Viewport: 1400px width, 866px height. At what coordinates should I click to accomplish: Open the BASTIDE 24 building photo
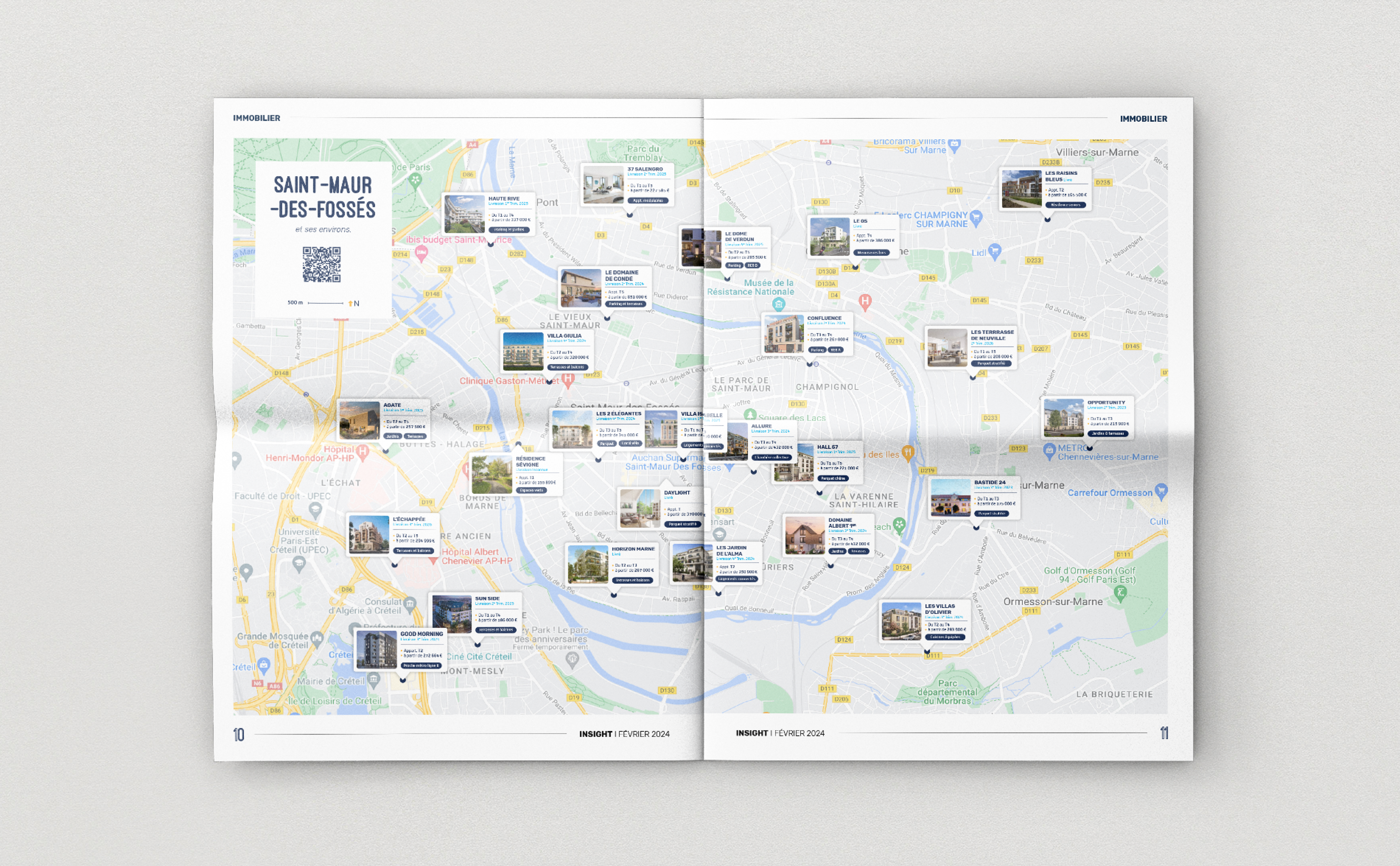(x=950, y=498)
